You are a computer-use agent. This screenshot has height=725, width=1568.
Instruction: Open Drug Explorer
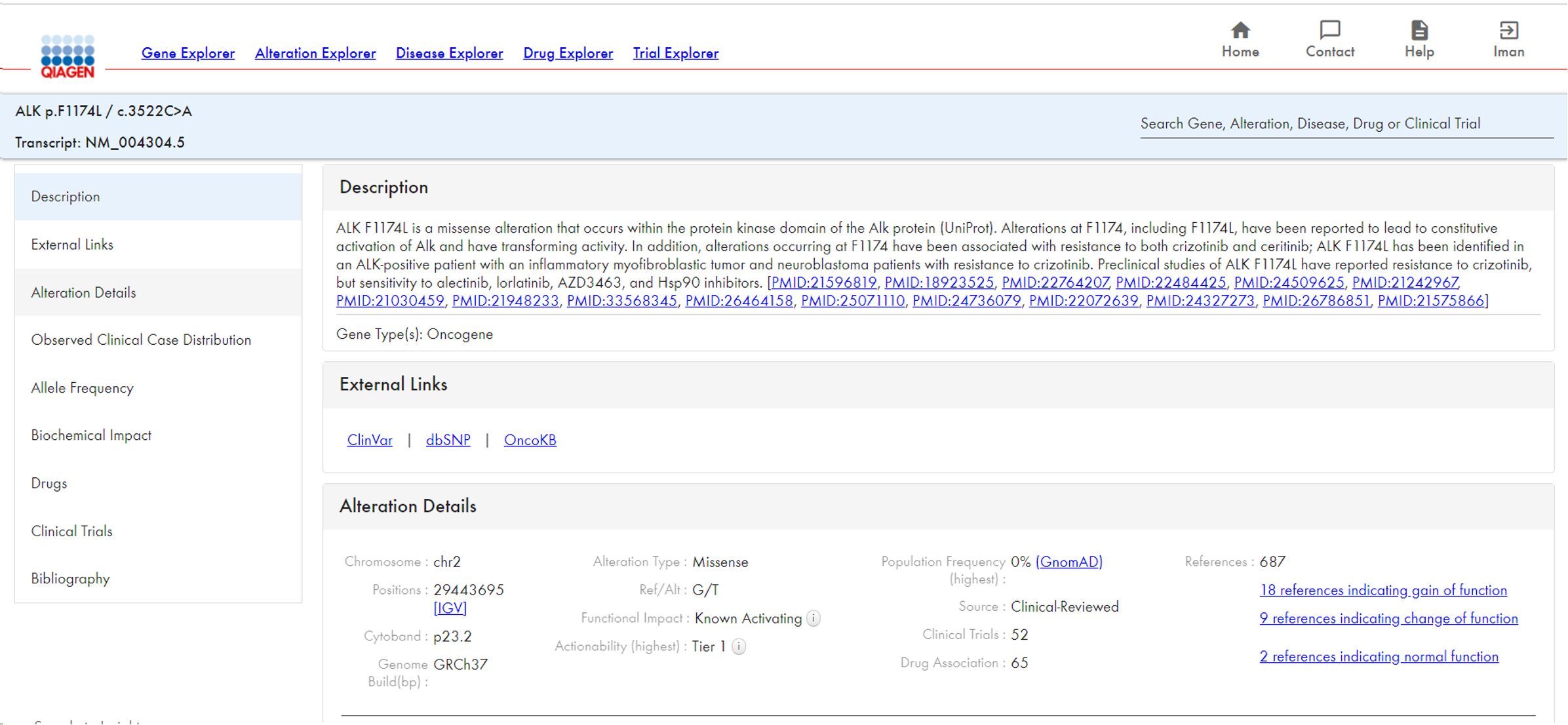[x=568, y=53]
